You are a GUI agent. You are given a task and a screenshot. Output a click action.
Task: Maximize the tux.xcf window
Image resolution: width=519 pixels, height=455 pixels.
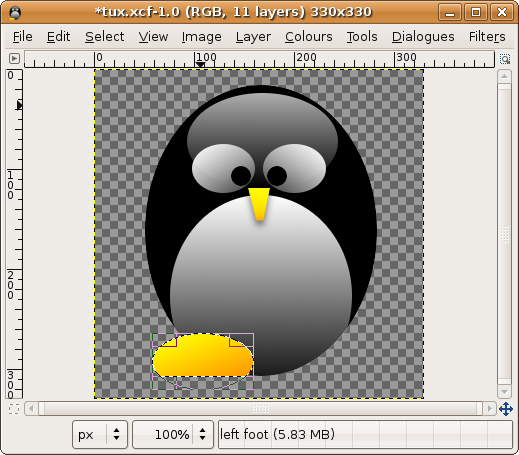point(476,13)
